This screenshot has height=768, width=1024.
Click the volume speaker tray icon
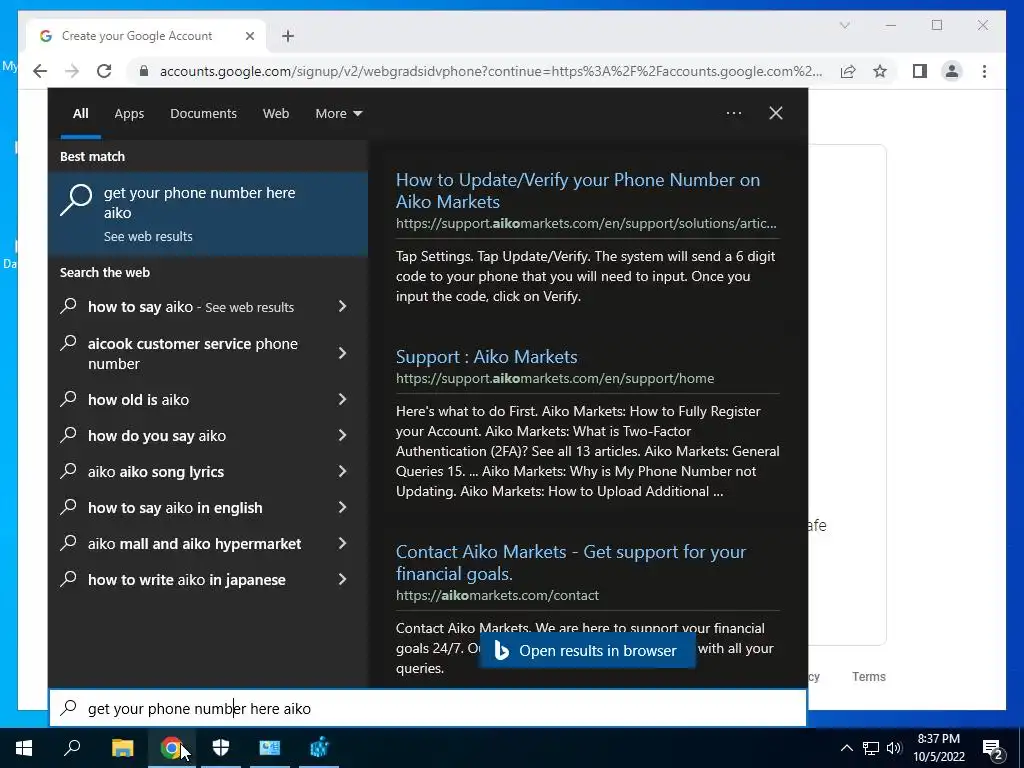click(x=894, y=748)
